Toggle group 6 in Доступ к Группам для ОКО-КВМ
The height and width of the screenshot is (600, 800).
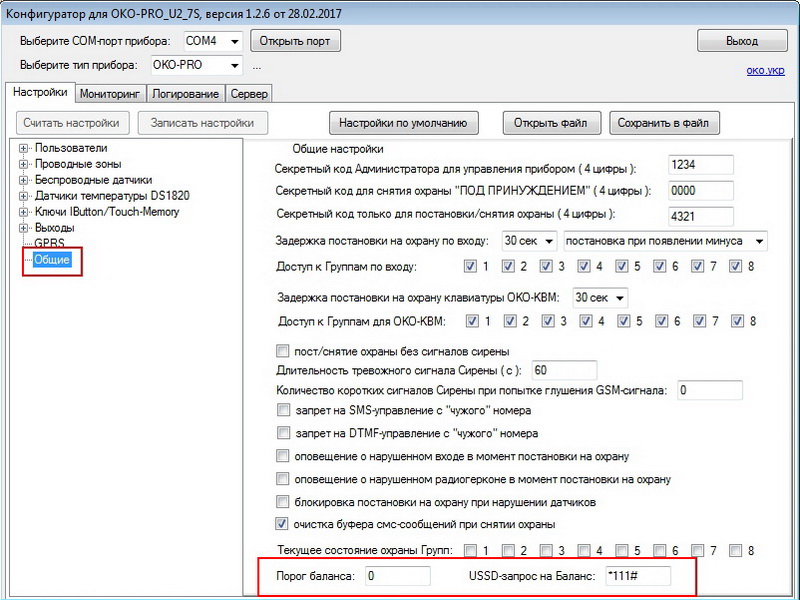pyautogui.click(x=662, y=321)
